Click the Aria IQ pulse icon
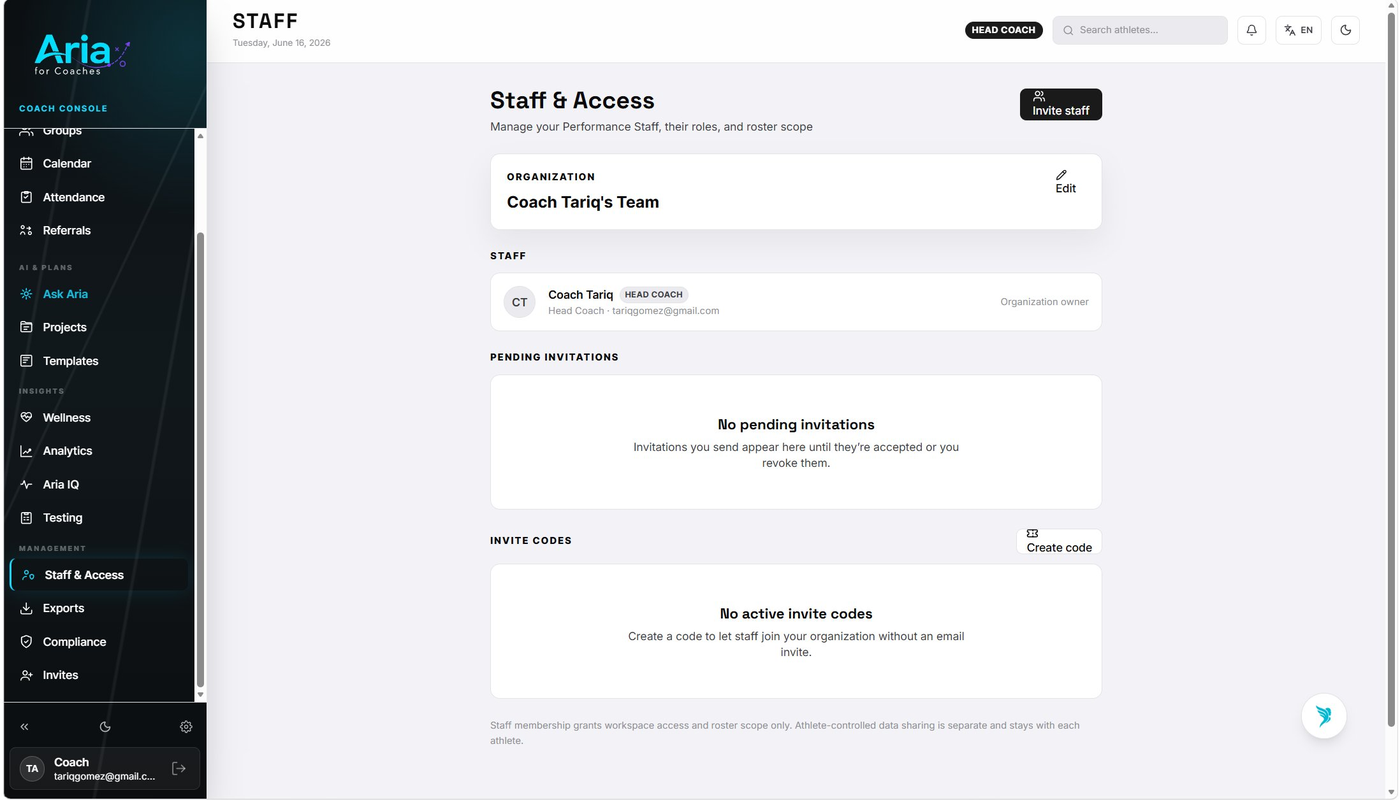Viewport: 1400px width, 800px height. point(27,484)
